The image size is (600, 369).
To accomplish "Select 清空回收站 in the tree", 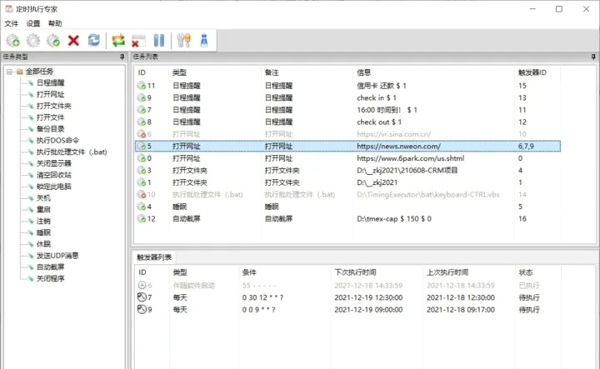I will pyautogui.click(x=54, y=175).
